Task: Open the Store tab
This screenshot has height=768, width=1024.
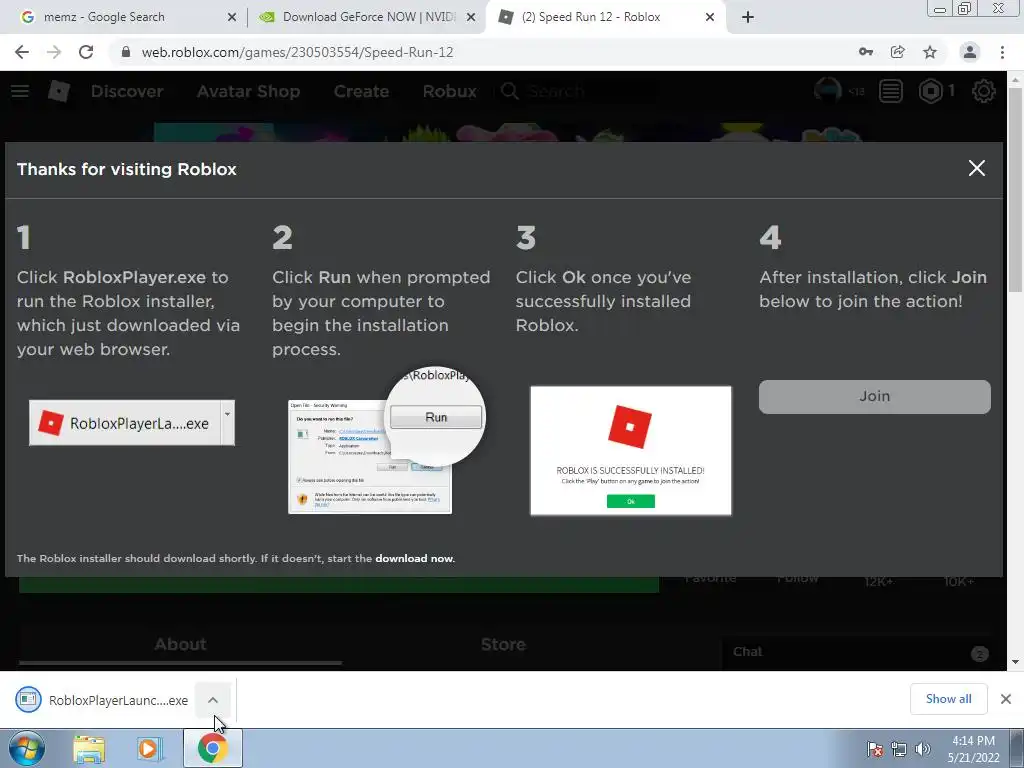Action: click(503, 645)
